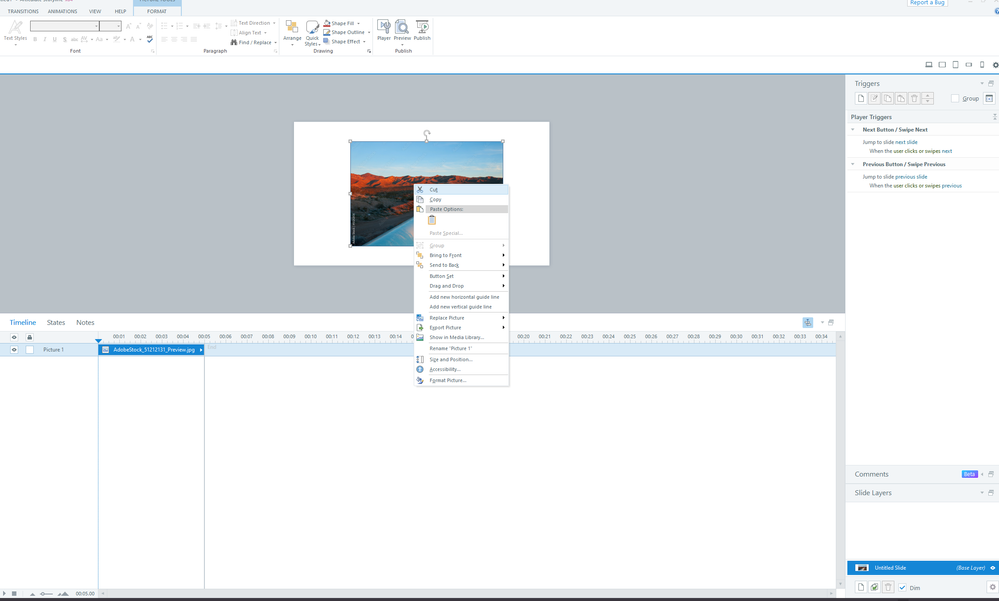Switch to desktop preview device icon
The height and width of the screenshot is (601, 999).
click(x=929, y=65)
